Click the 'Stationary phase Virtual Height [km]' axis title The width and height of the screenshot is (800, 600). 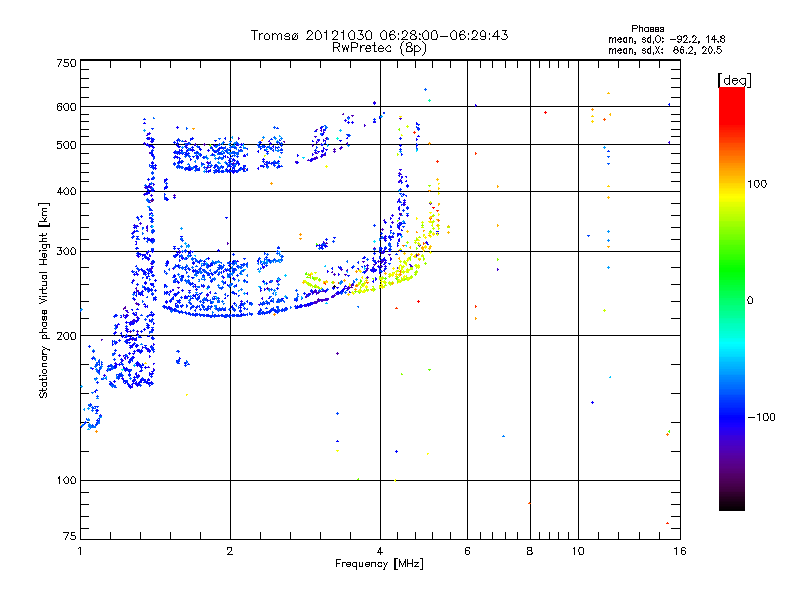[44, 301]
